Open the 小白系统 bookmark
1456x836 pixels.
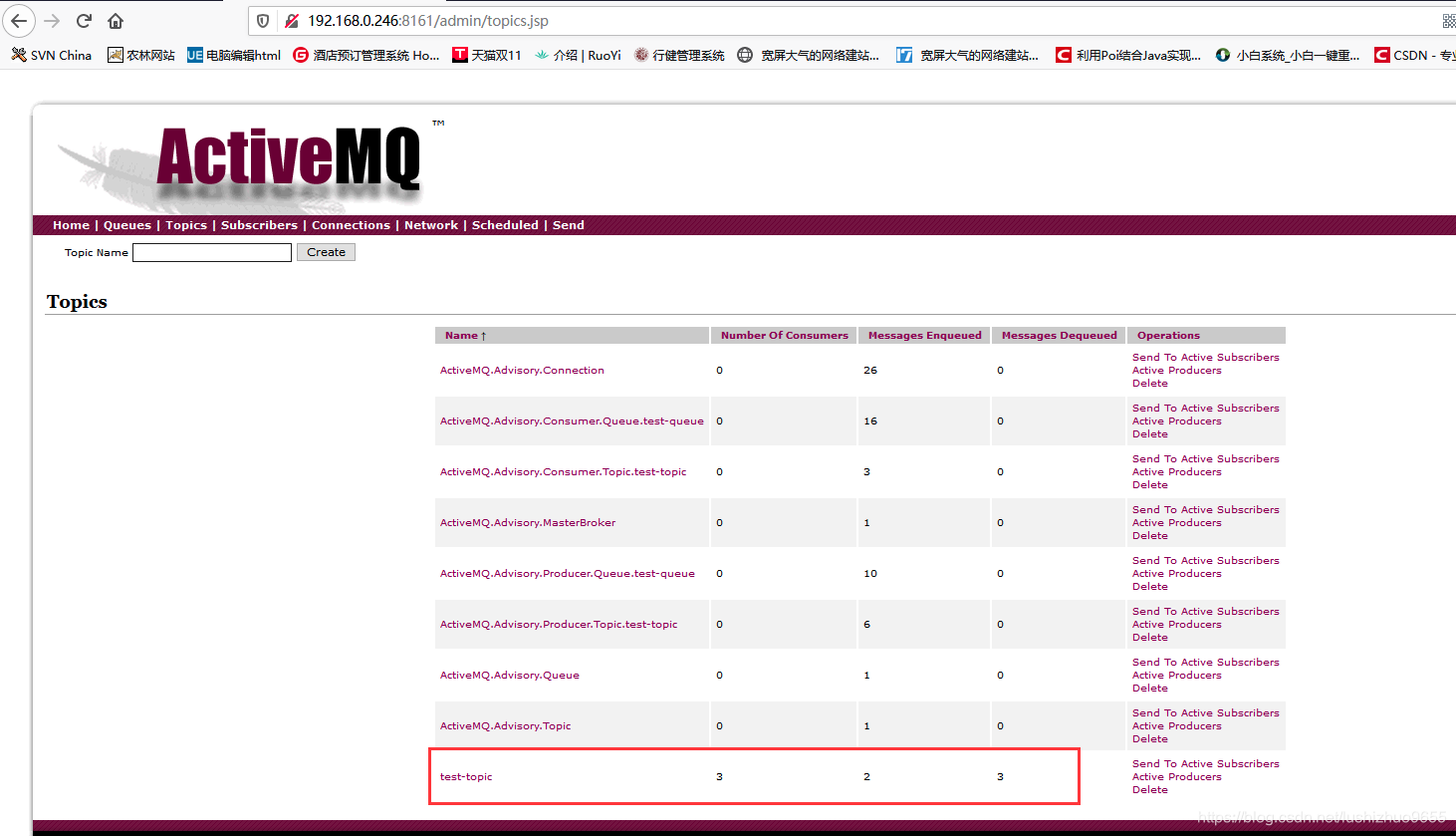click(1288, 55)
